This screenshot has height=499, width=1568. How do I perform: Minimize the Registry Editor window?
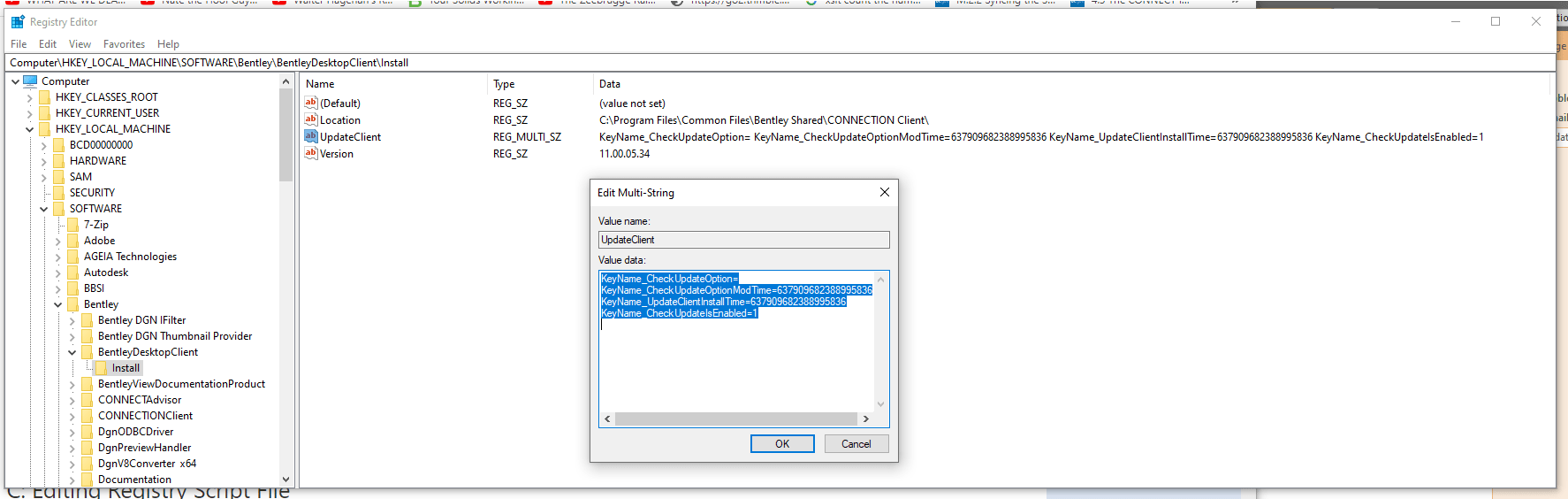point(1455,22)
